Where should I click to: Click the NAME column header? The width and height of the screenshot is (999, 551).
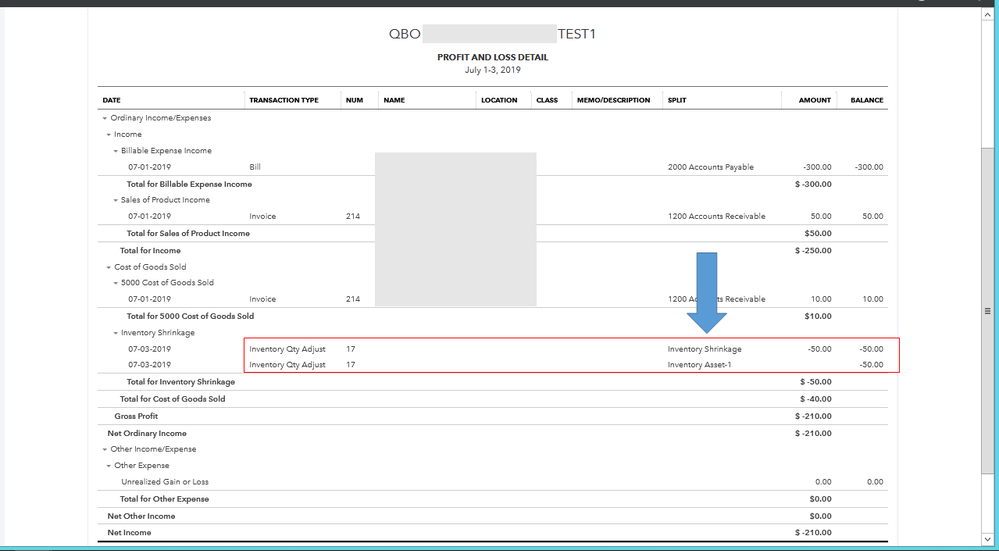pos(394,101)
